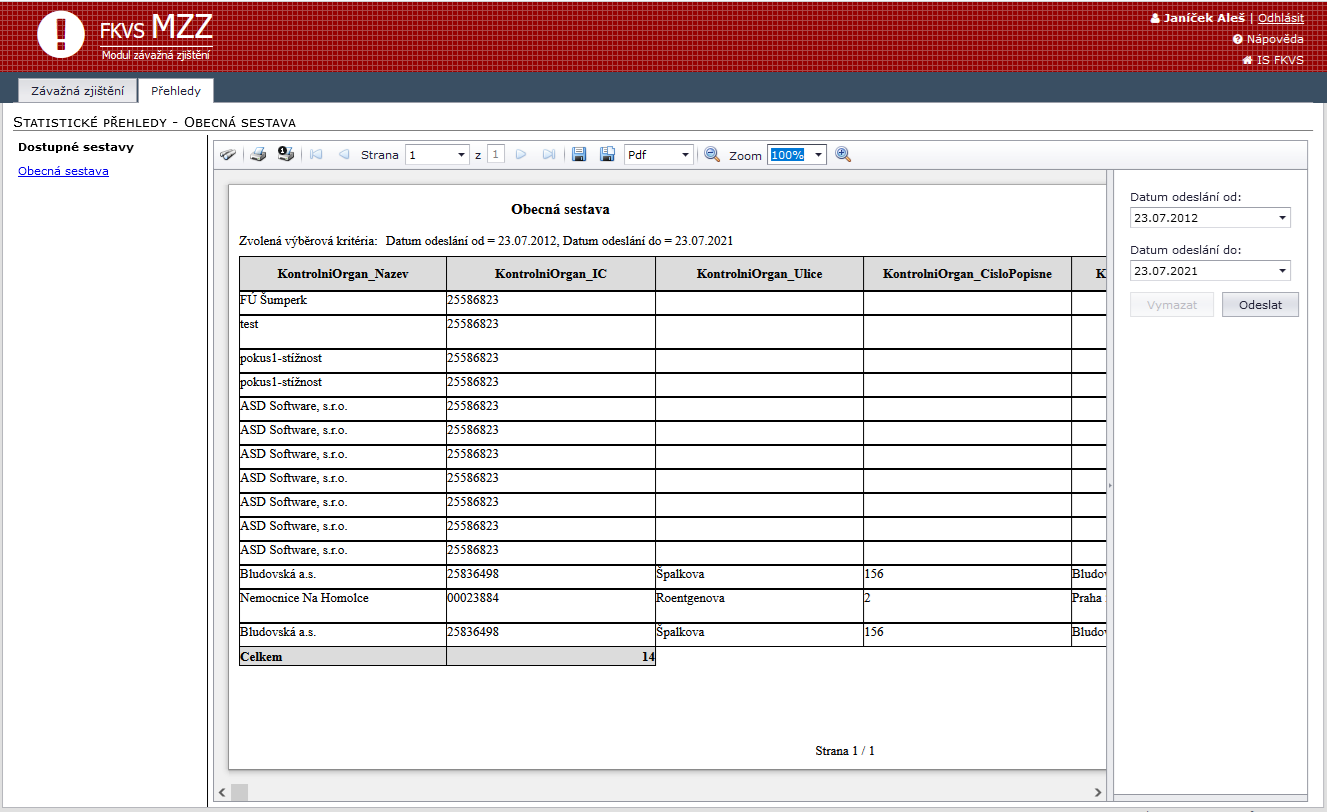Click horizontal scrollbar left arrow
Screen dimensions: 1327x812
click(x=221, y=792)
